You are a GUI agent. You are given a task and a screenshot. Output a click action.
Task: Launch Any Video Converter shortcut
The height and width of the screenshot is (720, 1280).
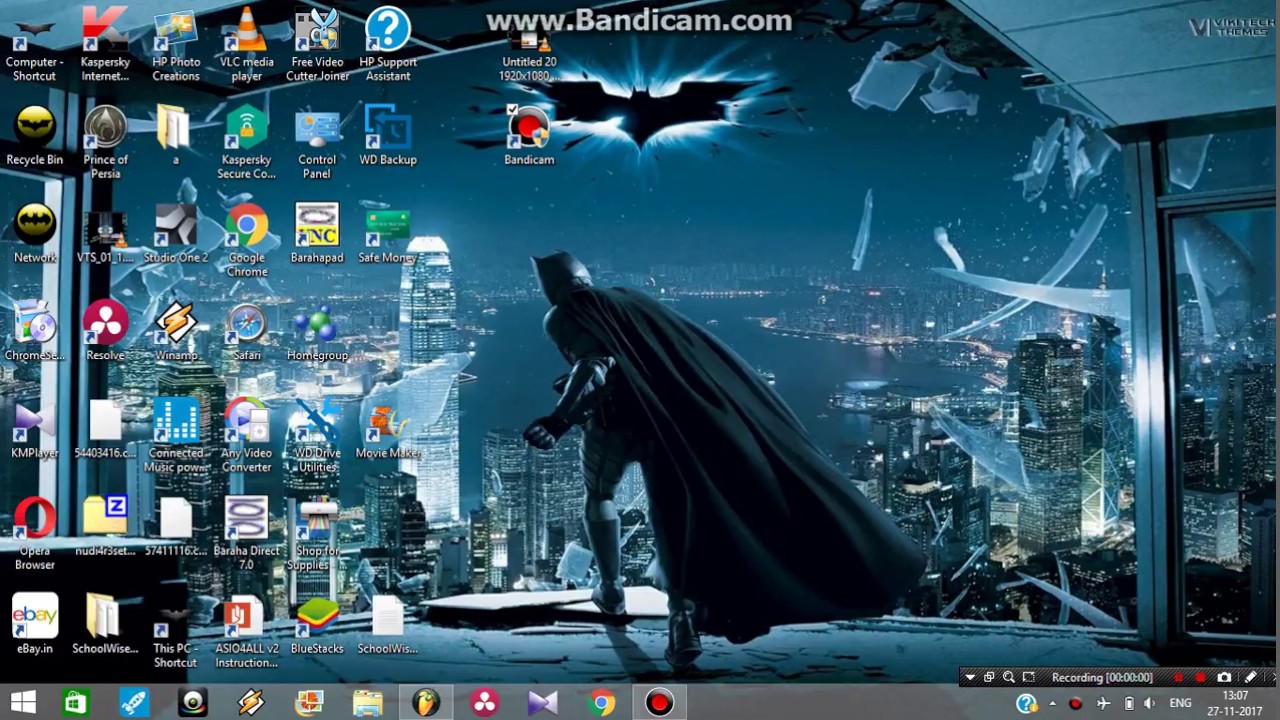(x=246, y=436)
